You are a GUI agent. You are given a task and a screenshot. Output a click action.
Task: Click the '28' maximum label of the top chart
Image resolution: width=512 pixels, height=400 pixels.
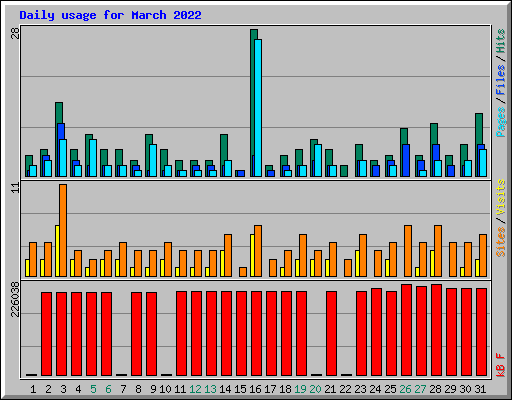15,33
